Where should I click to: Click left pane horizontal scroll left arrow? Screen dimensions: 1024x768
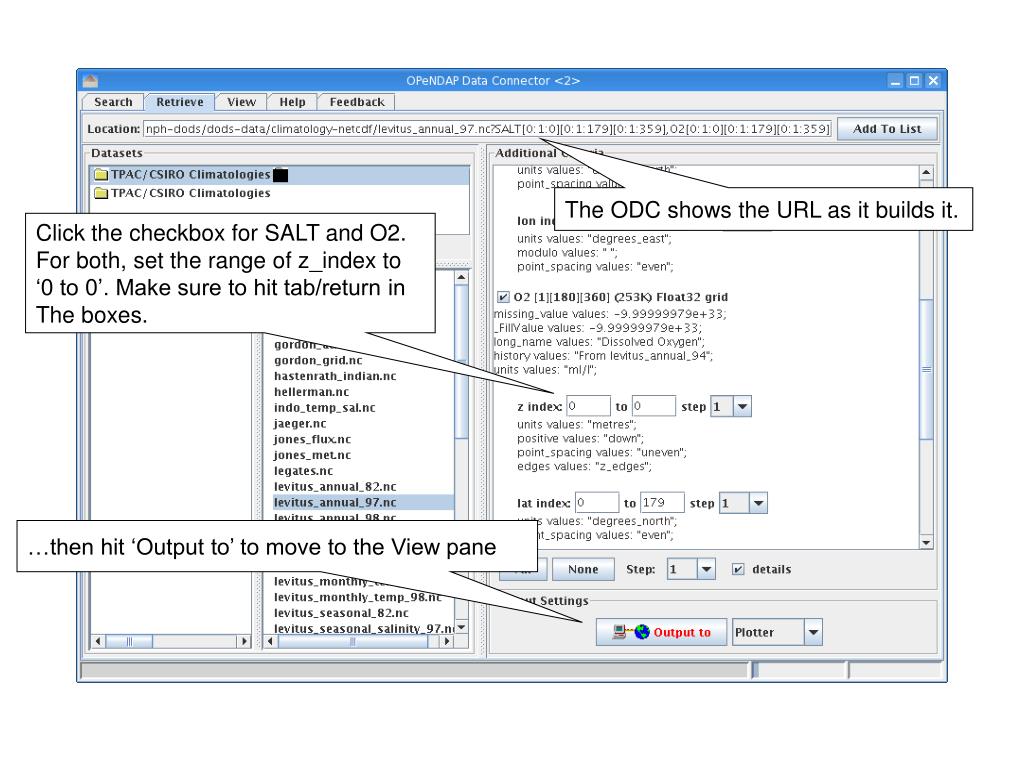coord(97,641)
